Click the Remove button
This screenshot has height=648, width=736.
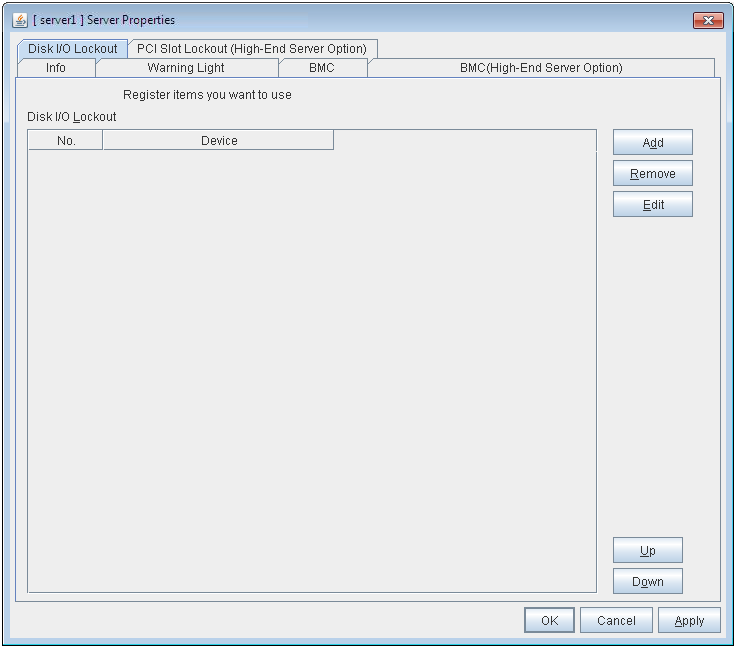[652, 173]
